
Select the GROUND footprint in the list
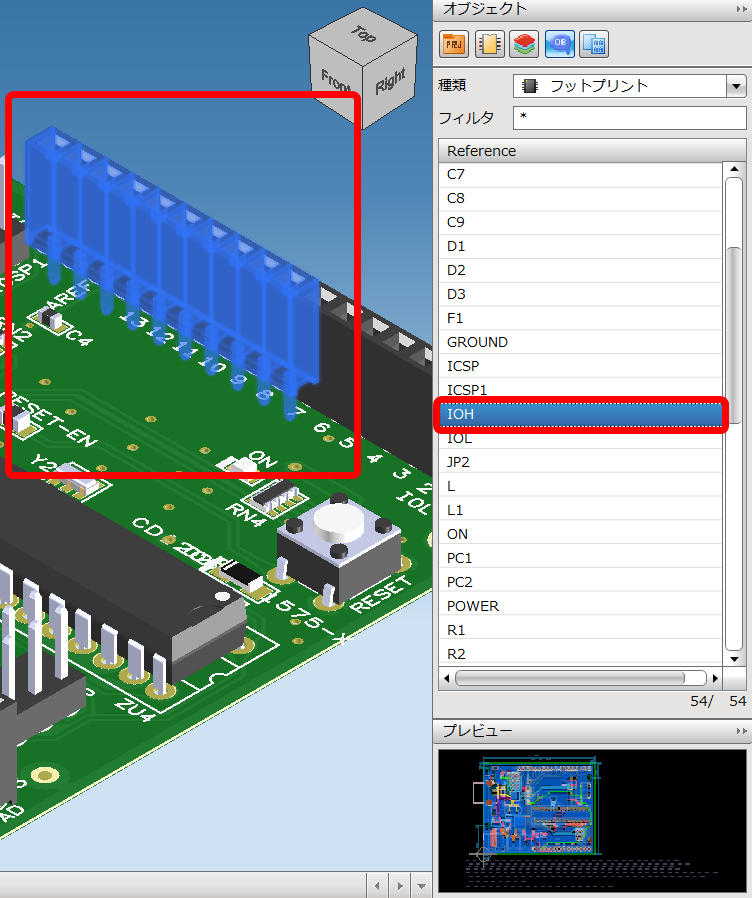click(478, 342)
